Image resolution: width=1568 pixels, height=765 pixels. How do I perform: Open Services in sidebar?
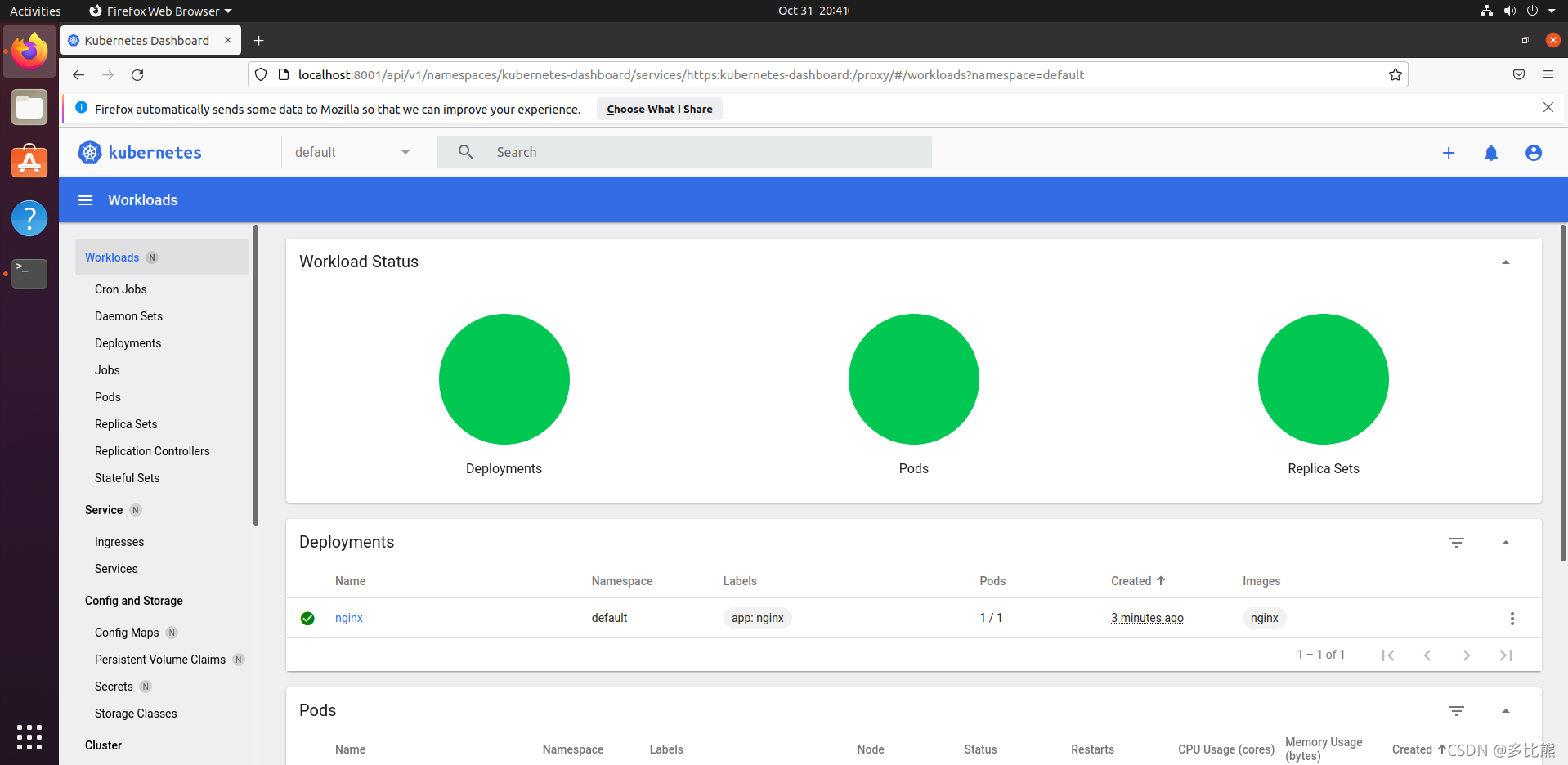pos(116,569)
